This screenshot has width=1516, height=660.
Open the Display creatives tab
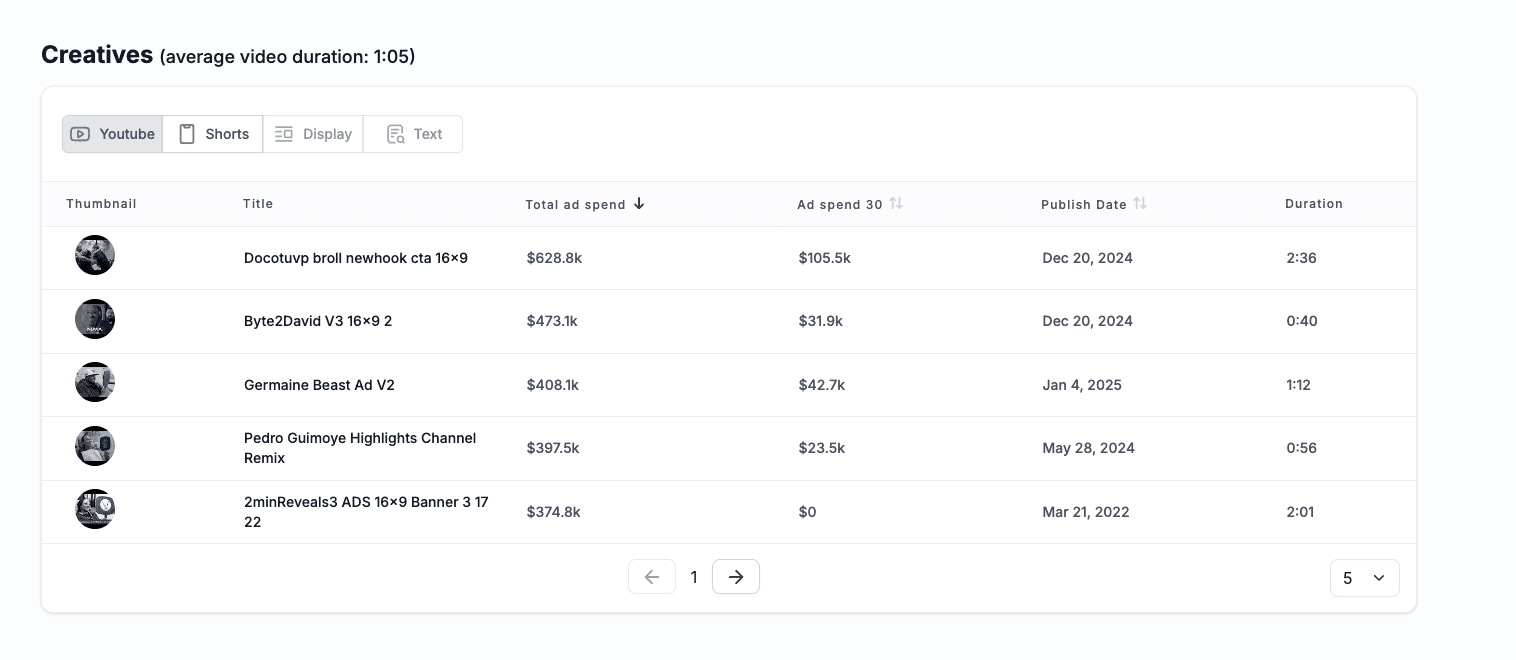coord(313,134)
